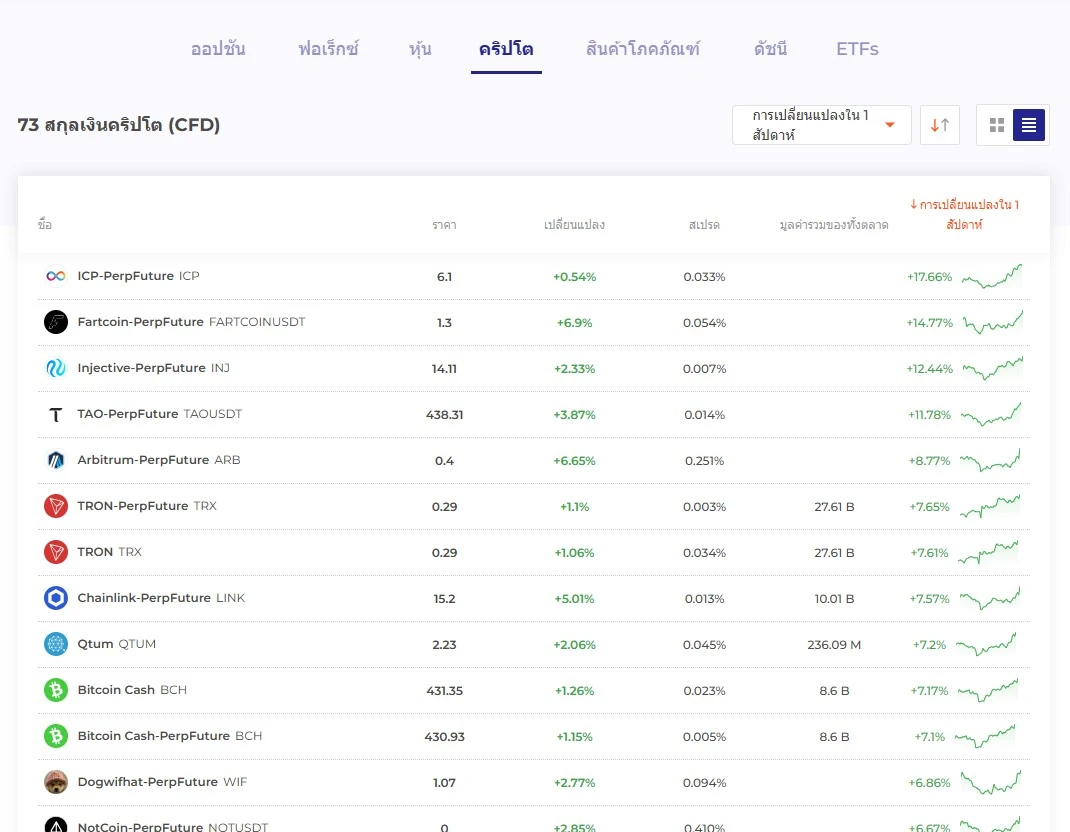Sort by the ราคา column header
This screenshot has height=832, width=1070.
pyautogui.click(x=444, y=225)
